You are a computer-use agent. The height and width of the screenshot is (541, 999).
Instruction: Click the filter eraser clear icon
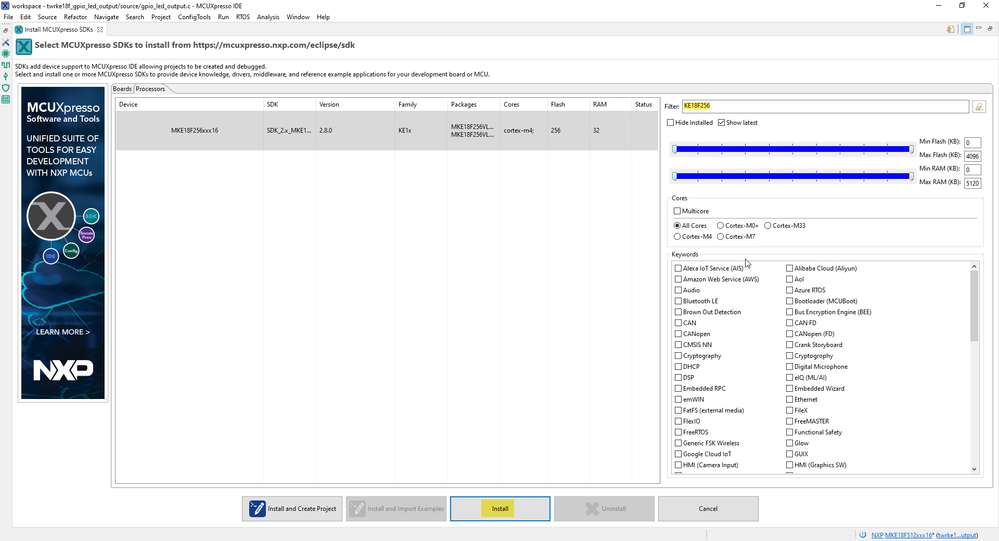pos(979,106)
